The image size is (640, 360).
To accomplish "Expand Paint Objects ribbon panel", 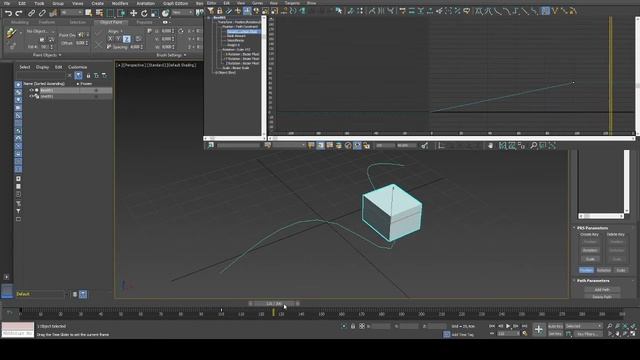I will pyautogui.click(x=47, y=55).
